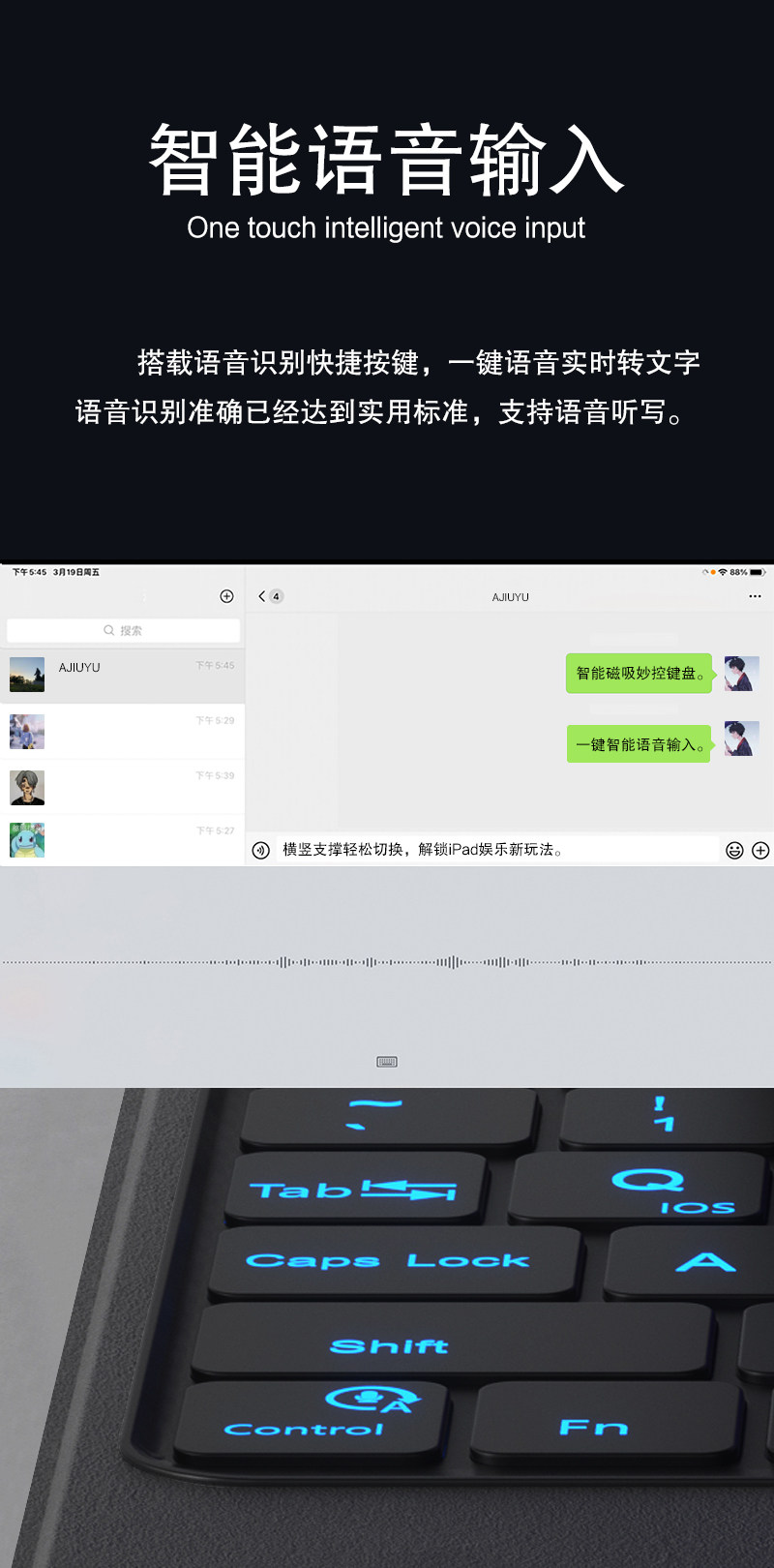Open the three-dot menu in AJIUYU chat
774x1568 pixels.
[x=755, y=596]
